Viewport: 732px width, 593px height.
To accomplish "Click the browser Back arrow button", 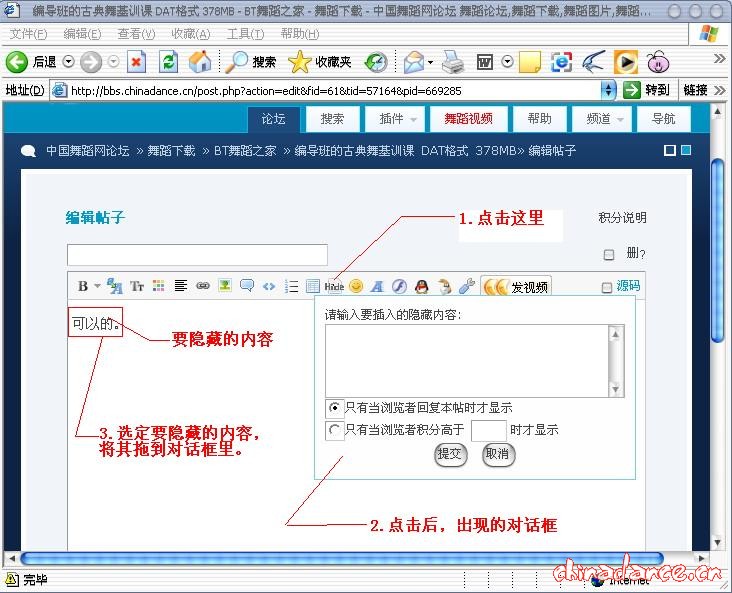I will pos(17,62).
